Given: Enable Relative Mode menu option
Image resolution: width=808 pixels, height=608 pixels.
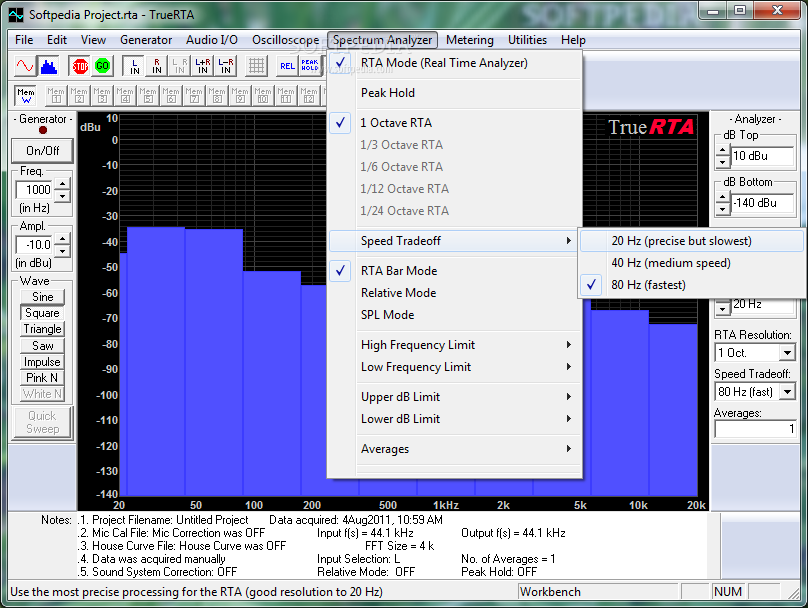Looking at the screenshot, I should pos(455,293).
